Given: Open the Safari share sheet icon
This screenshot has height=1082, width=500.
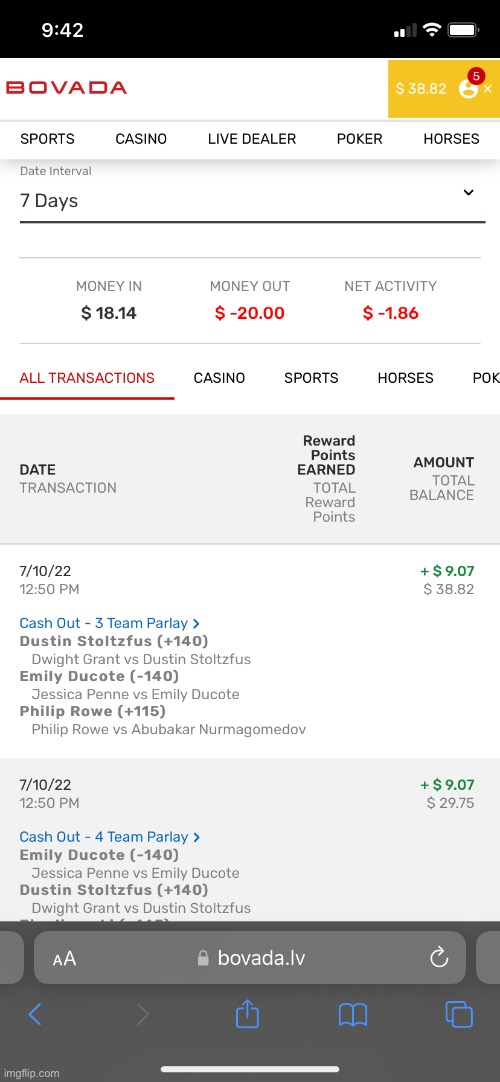Looking at the screenshot, I should tap(247, 1014).
